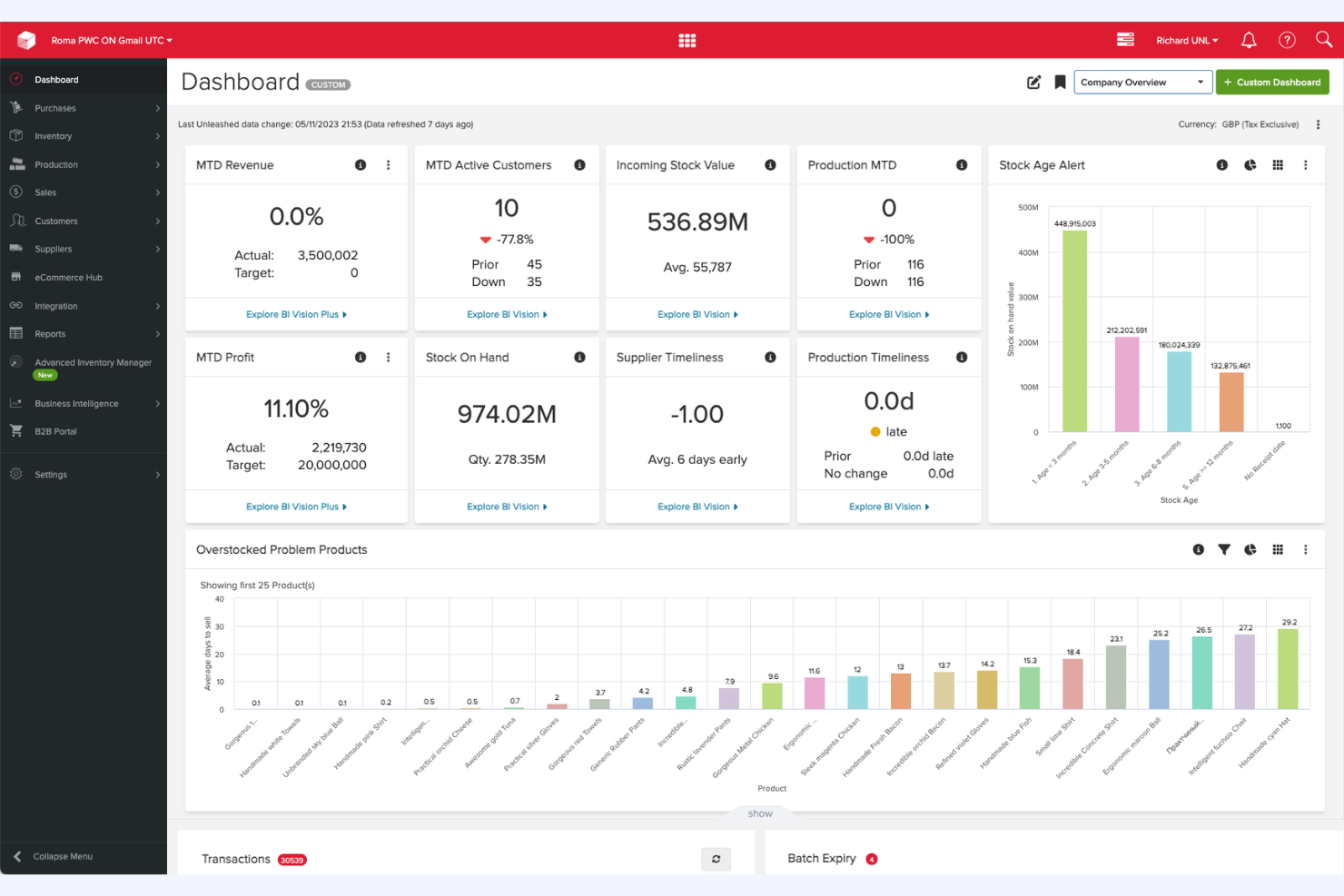This screenshot has width=1344, height=896.
Task: Expand the Richard UNL user menu
Action: (x=1186, y=41)
